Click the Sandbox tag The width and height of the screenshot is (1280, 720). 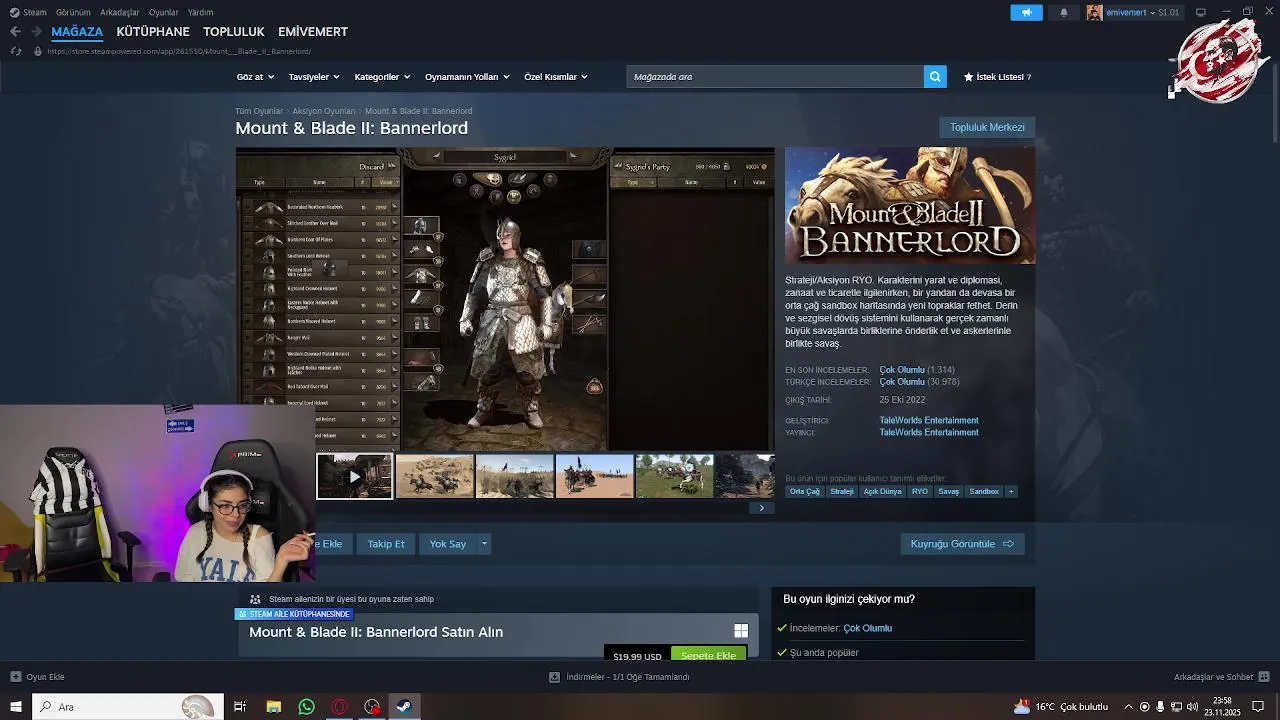(x=984, y=491)
